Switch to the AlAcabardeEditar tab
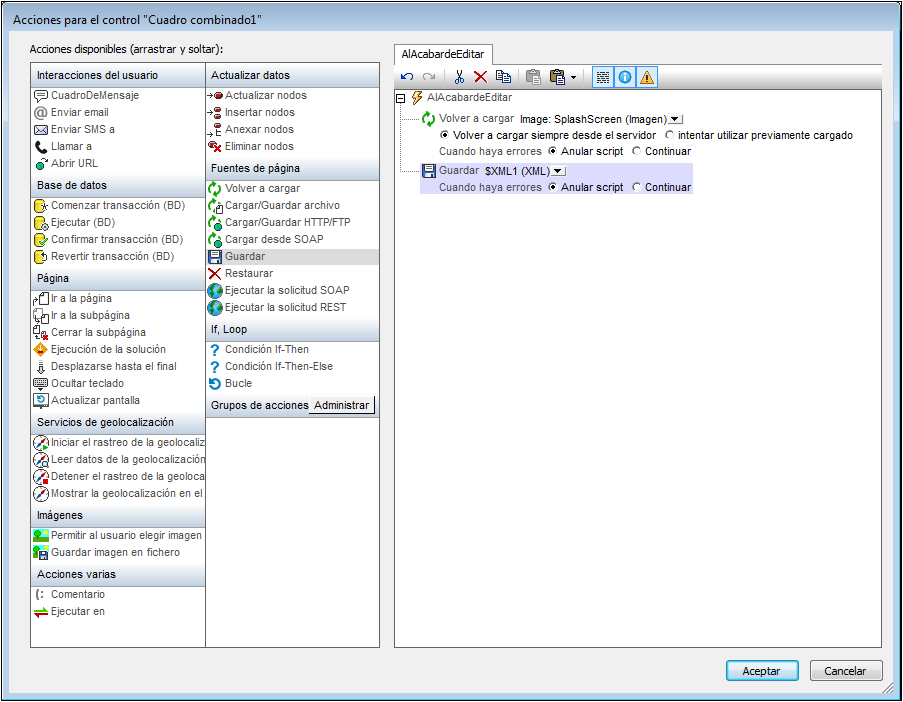903x702 pixels. (443, 54)
